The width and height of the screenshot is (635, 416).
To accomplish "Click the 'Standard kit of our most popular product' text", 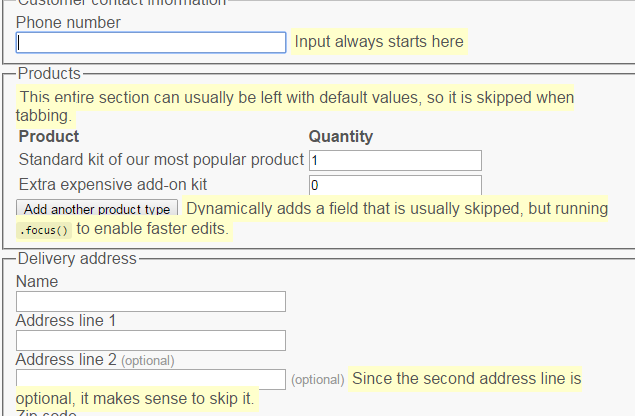I will pos(161,160).
